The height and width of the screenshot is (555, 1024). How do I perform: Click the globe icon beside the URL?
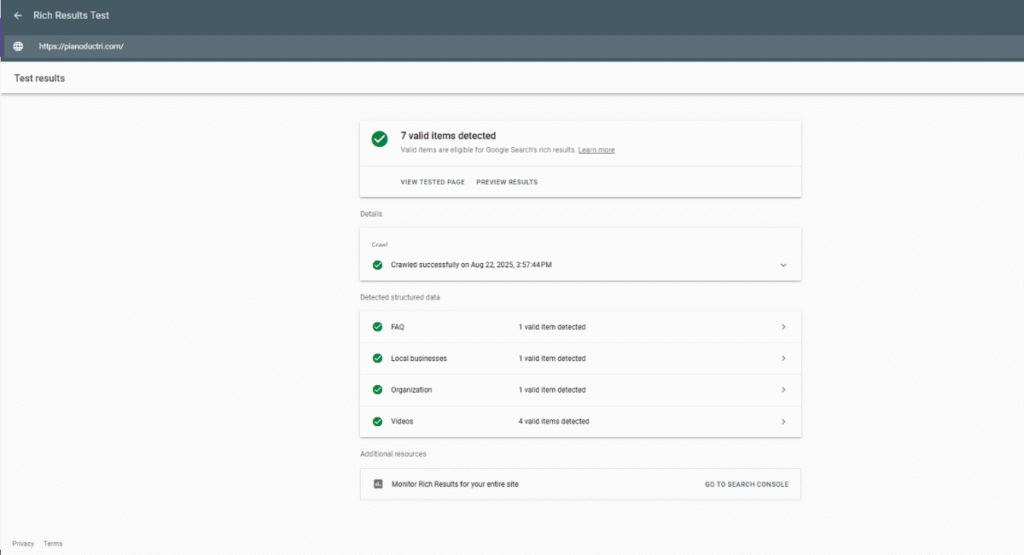(18, 47)
